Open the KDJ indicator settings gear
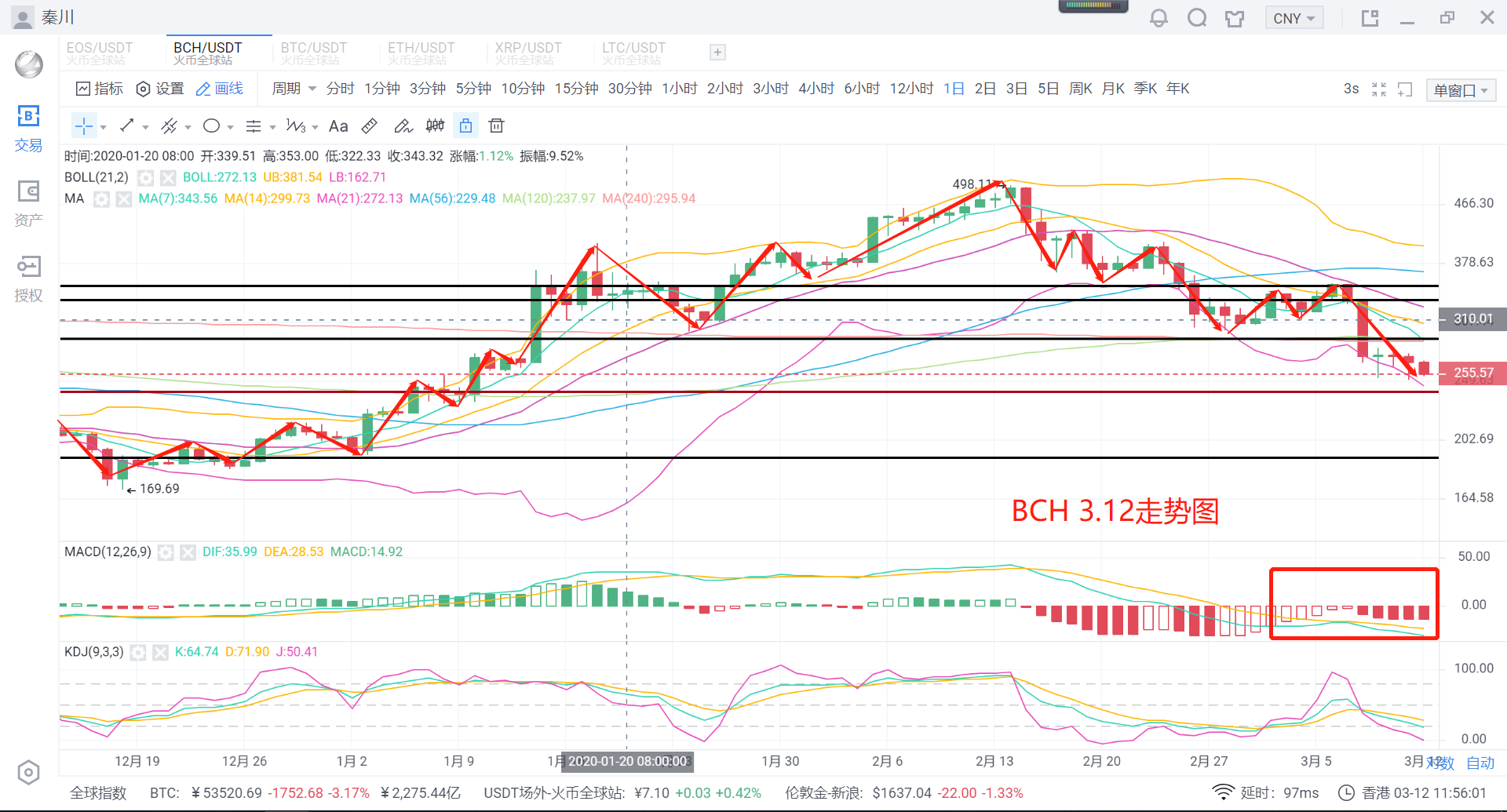Image resolution: width=1507 pixels, height=812 pixels. pyautogui.click(x=138, y=652)
